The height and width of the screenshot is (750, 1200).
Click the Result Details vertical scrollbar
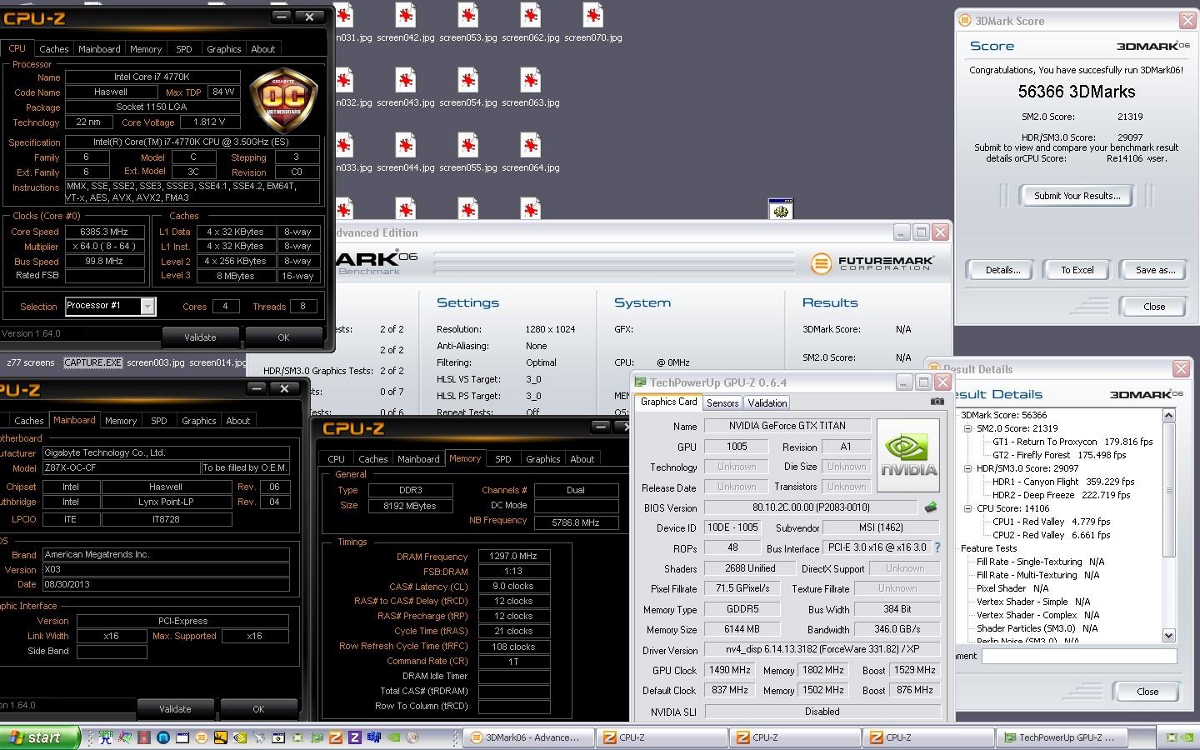point(1169,525)
